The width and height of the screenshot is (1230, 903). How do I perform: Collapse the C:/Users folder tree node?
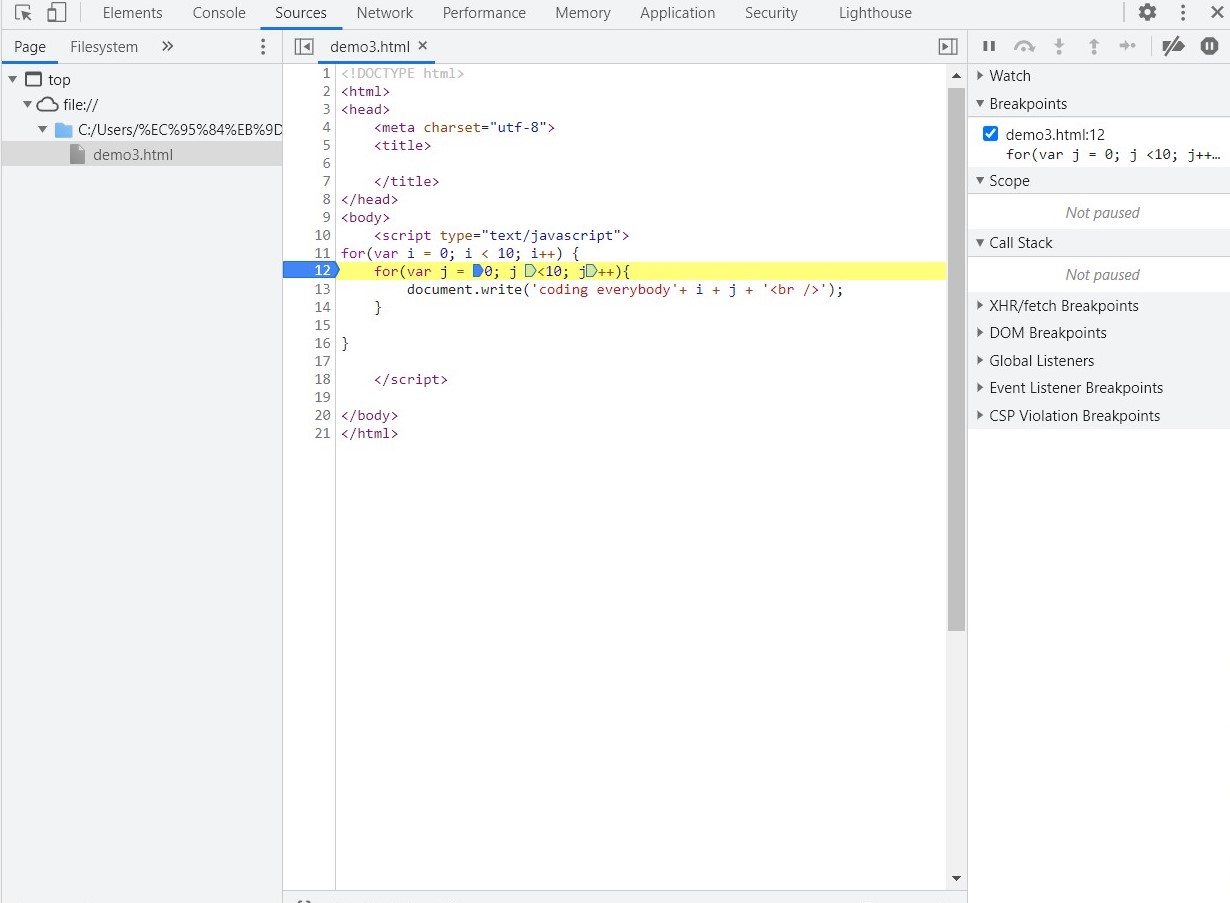(43, 130)
